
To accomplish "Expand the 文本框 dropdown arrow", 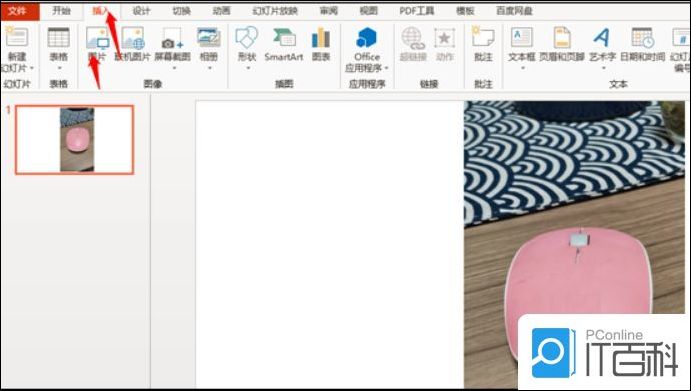I will [x=522, y=68].
